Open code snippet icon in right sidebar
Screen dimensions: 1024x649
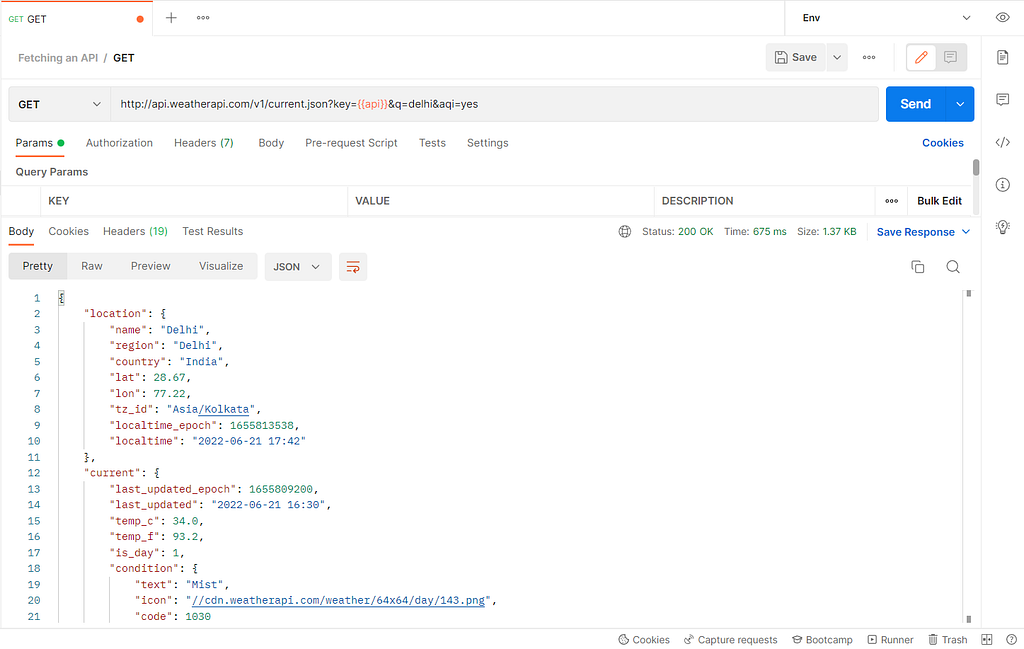pyautogui.click(x=1002, y=142)
